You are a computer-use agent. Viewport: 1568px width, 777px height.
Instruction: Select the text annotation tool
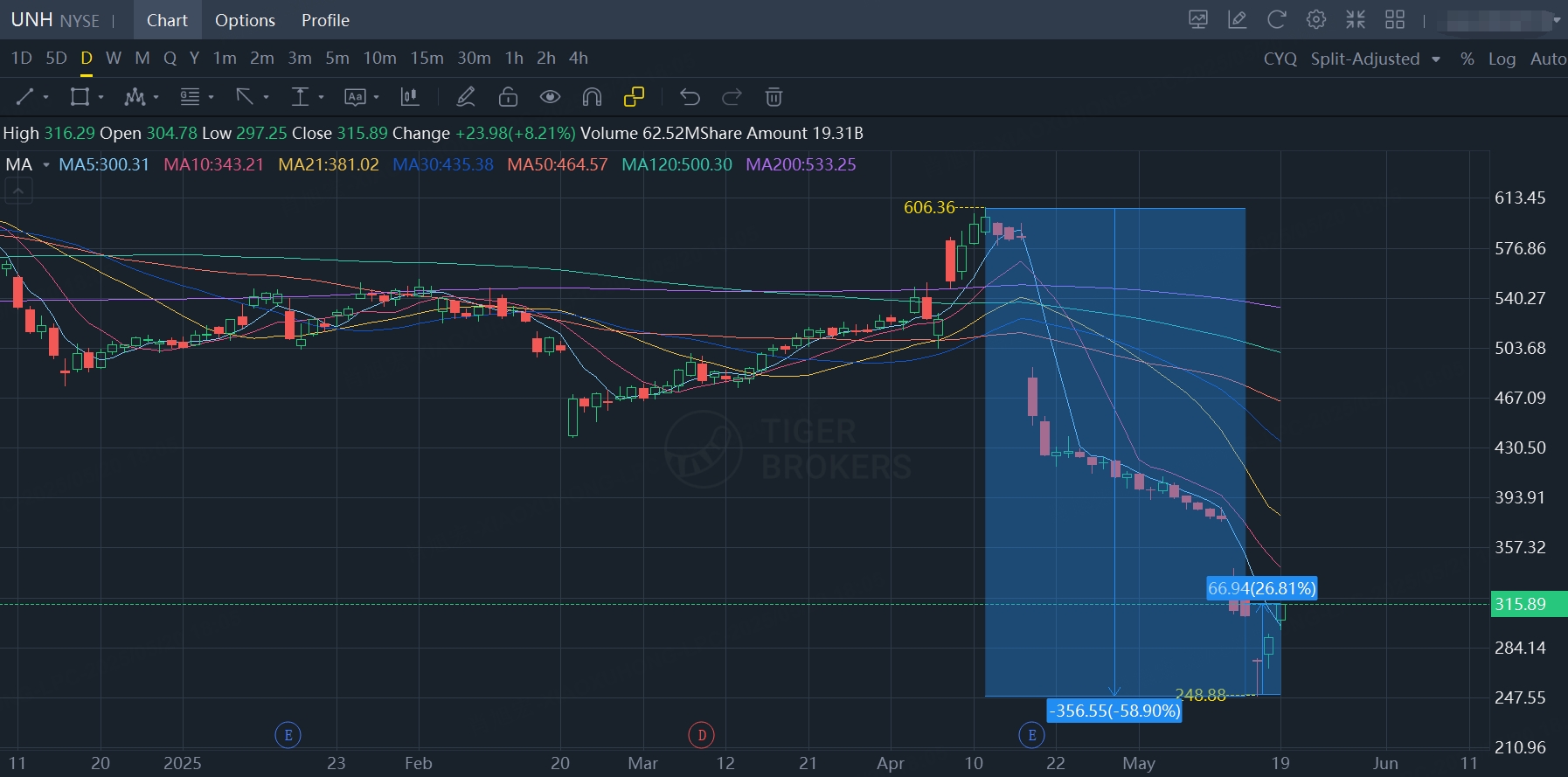[355, 97]
